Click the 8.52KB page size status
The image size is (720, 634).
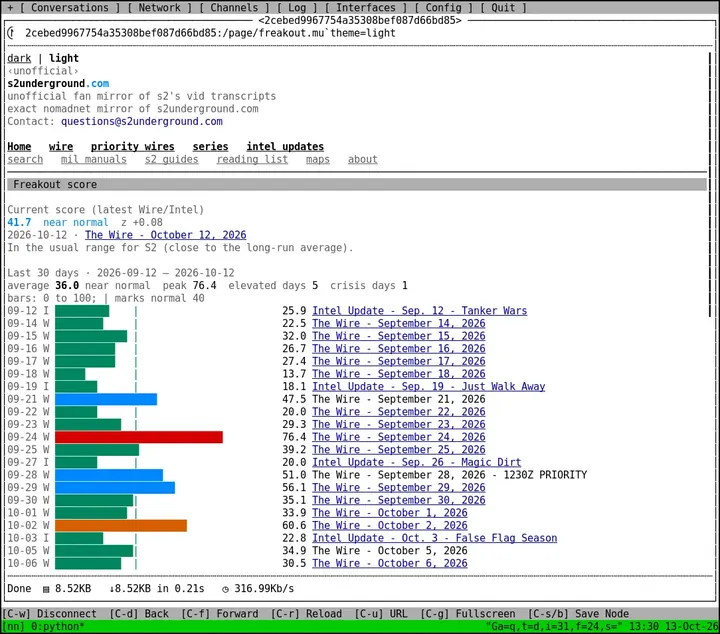(67, 589)
